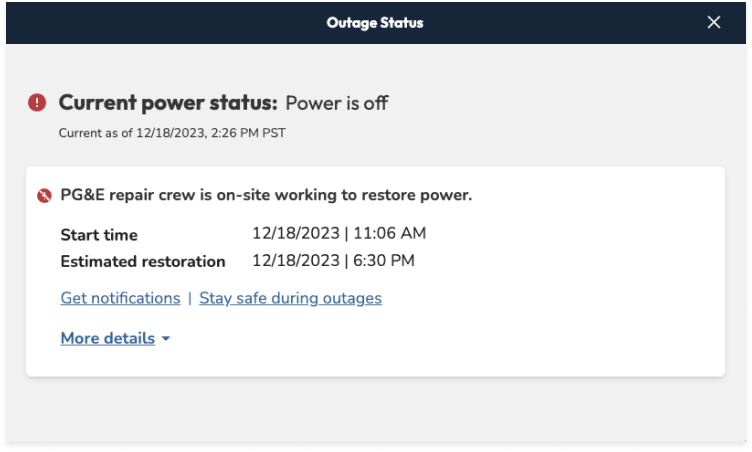The width and height of the screenshot is (752, 452).
Task: Click the Start time label
Action: (99, 235)
